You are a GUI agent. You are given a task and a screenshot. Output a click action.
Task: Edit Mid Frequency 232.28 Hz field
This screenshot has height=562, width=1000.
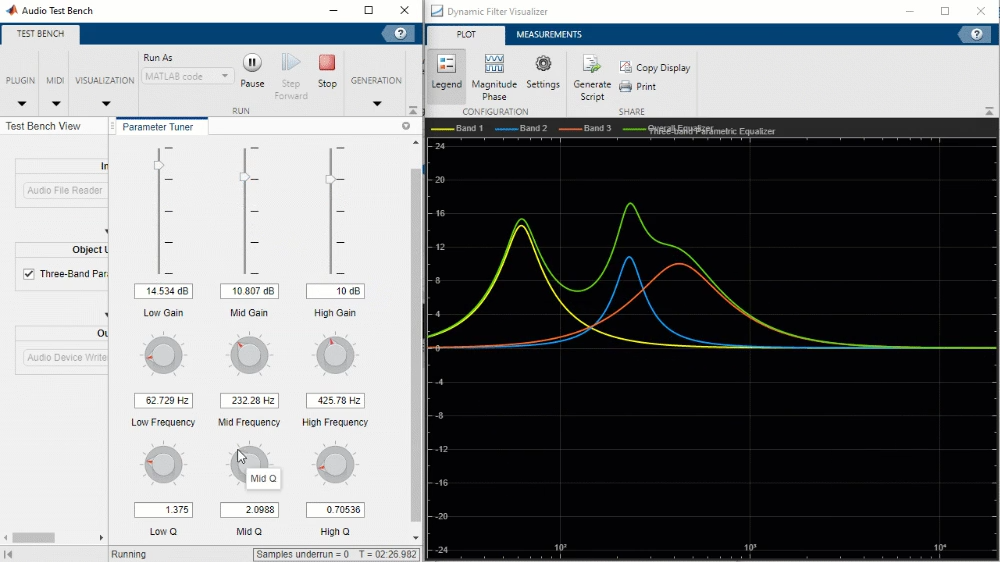coord(249,401)
